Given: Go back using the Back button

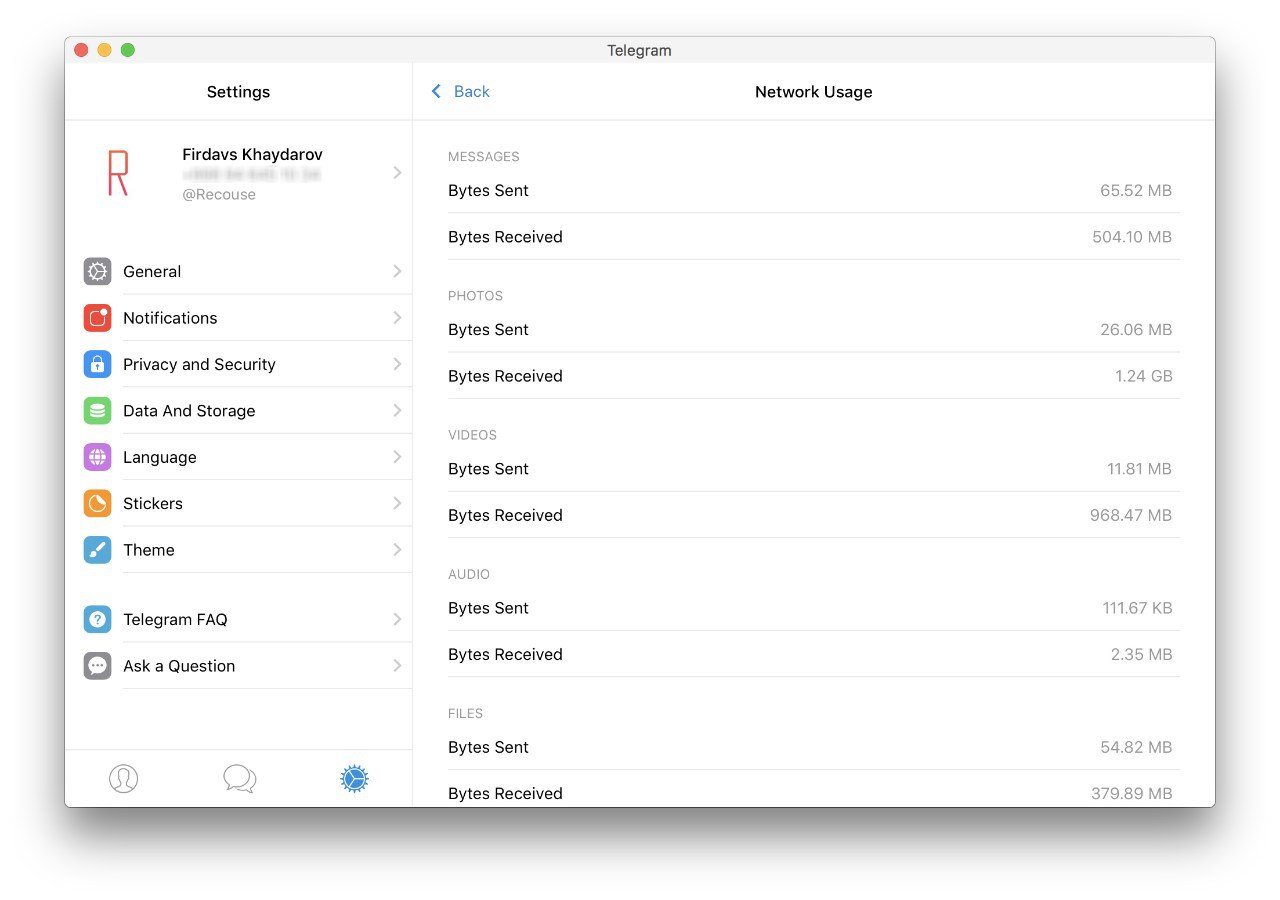Looking at the screenshot, I should [460, 92].
